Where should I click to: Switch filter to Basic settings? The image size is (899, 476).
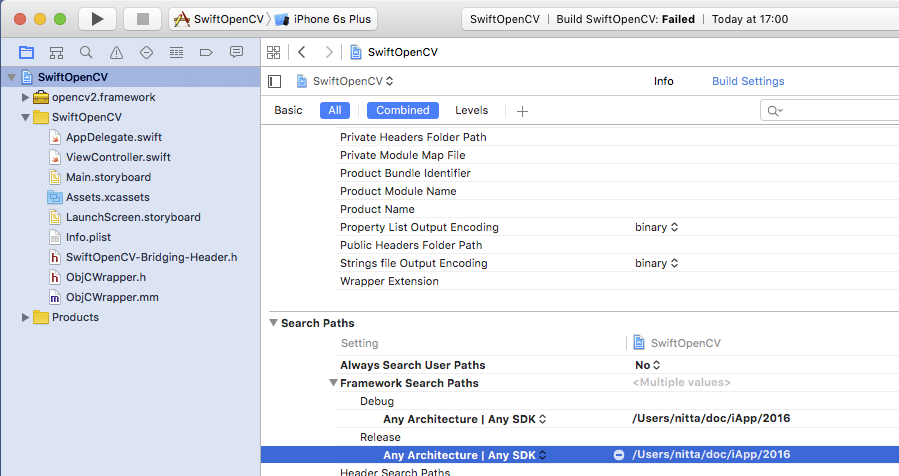(x=288, y=110)
